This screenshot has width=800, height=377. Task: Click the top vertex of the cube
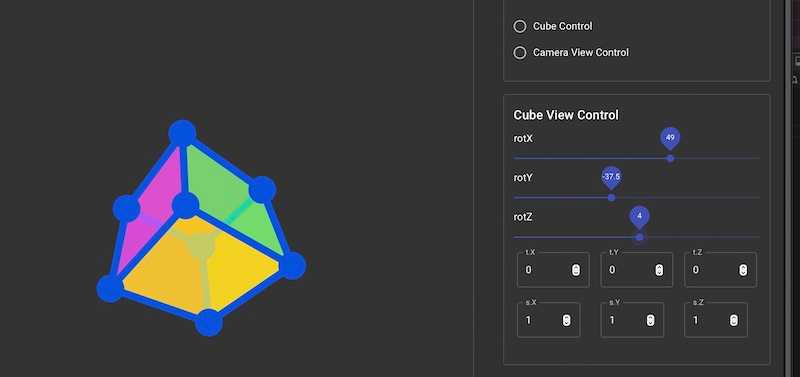point(182,133)
